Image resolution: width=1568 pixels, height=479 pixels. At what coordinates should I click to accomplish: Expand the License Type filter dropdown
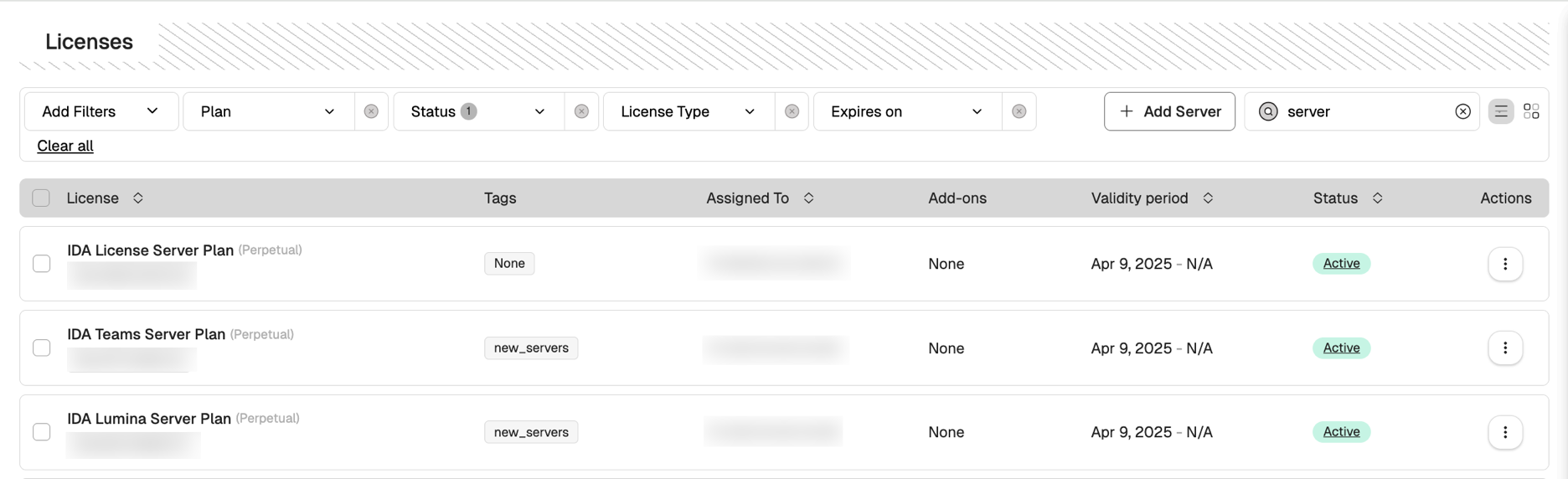point(689,111)
